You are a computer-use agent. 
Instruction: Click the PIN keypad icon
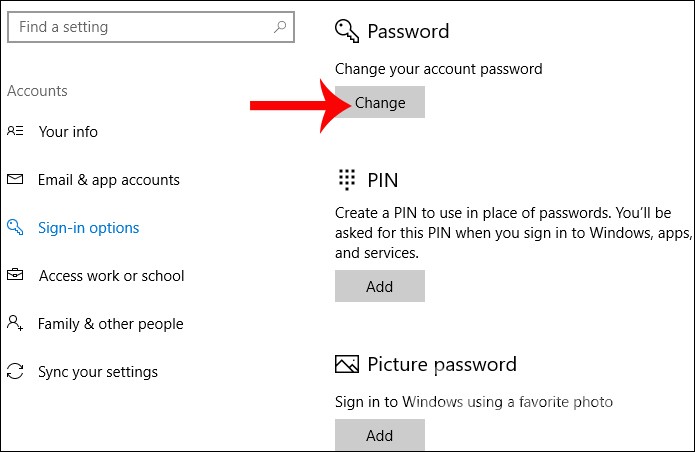pos(347,180)
